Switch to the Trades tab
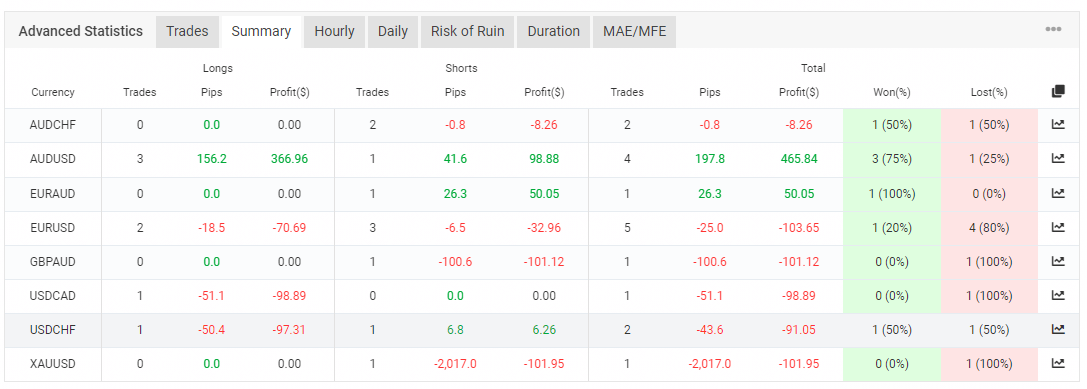Screen dimensions: 1087x389 coord(187,32)
